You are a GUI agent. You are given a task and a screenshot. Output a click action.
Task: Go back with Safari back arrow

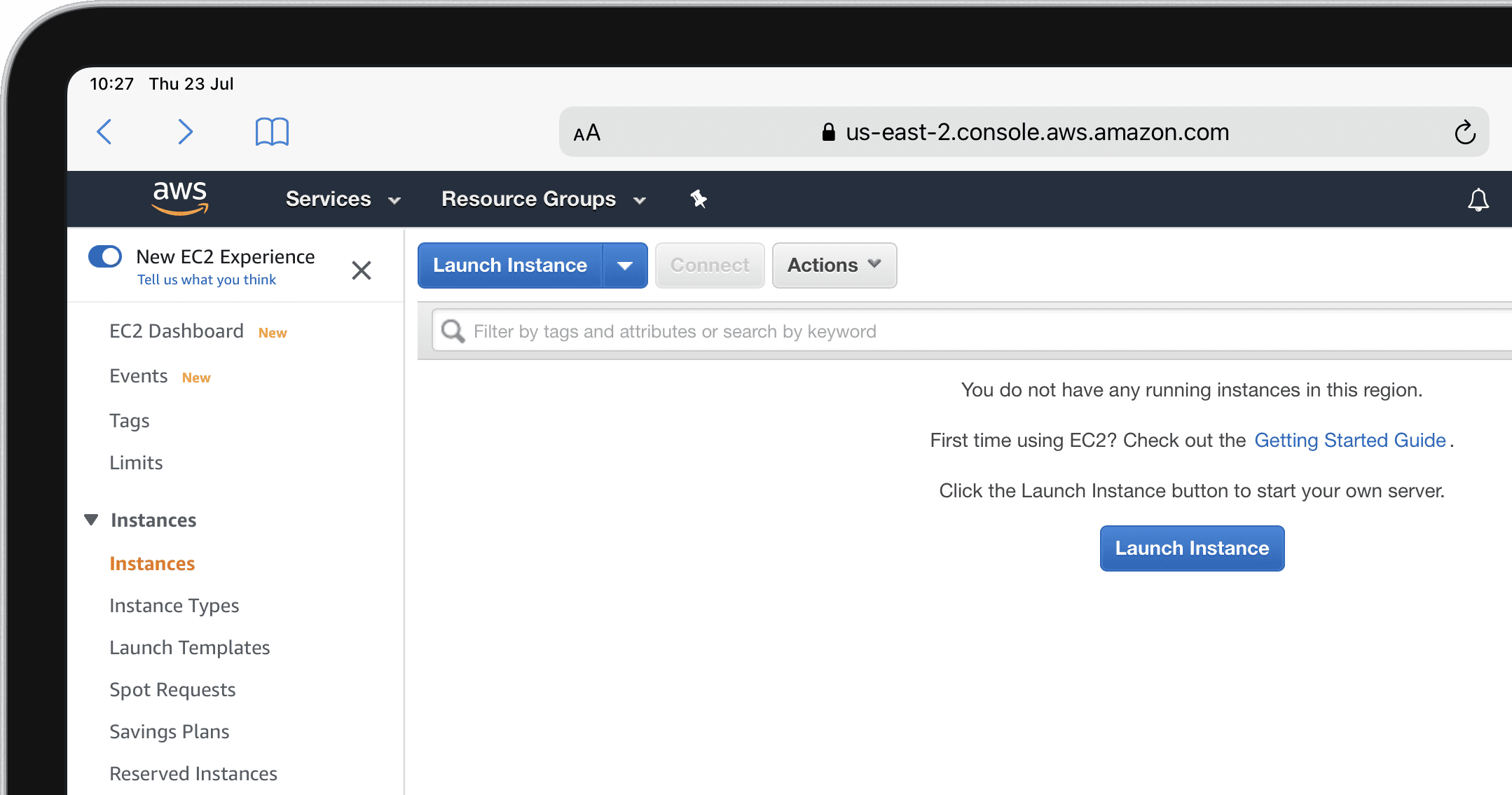(104, 132)
